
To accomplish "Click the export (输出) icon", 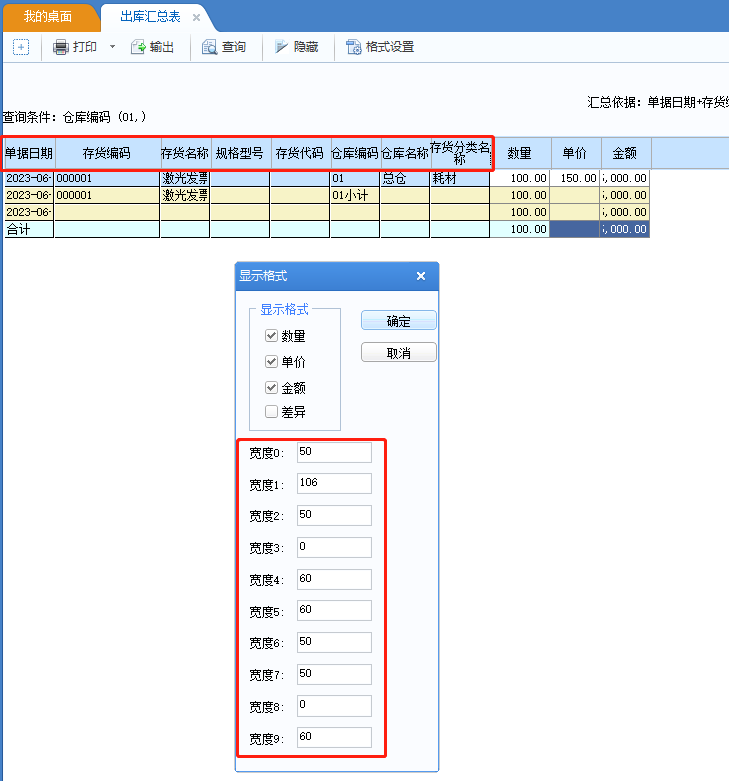I will pyautogui.click(x=138, y=47).
